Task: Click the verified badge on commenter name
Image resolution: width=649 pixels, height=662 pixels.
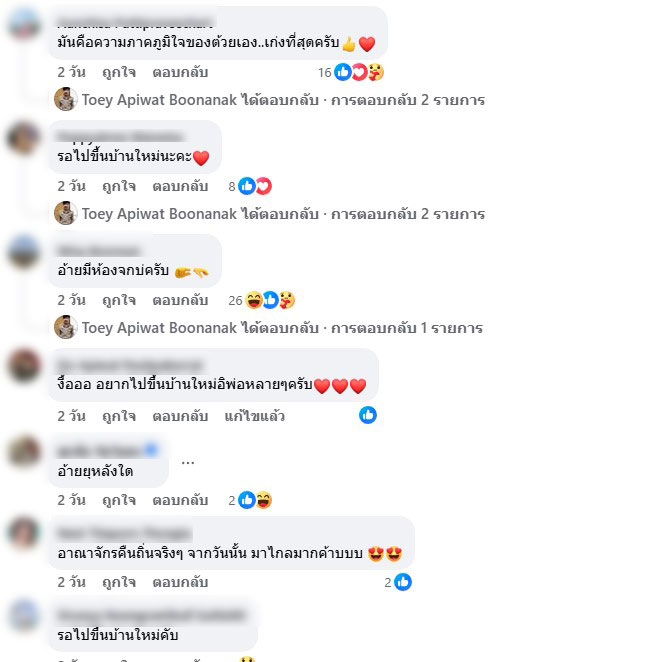Action: 152,450
